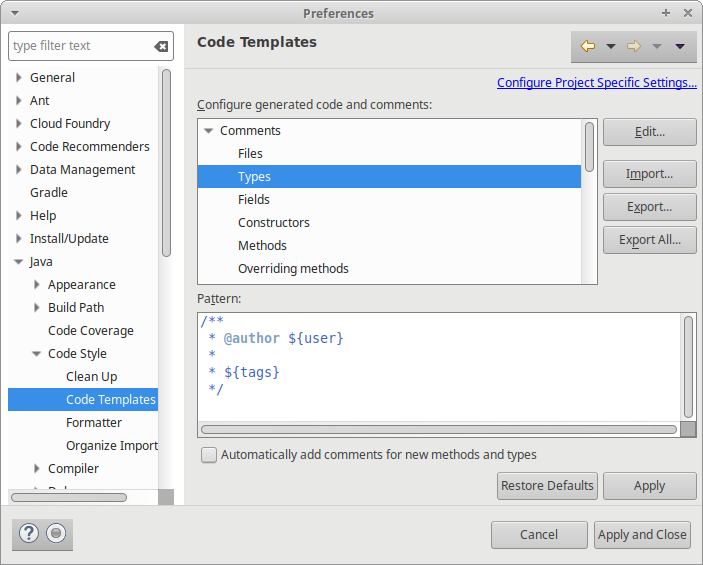Open Configure Project Specific Settings link
Screen dimensions: 703x565
(x=596, y=83)
